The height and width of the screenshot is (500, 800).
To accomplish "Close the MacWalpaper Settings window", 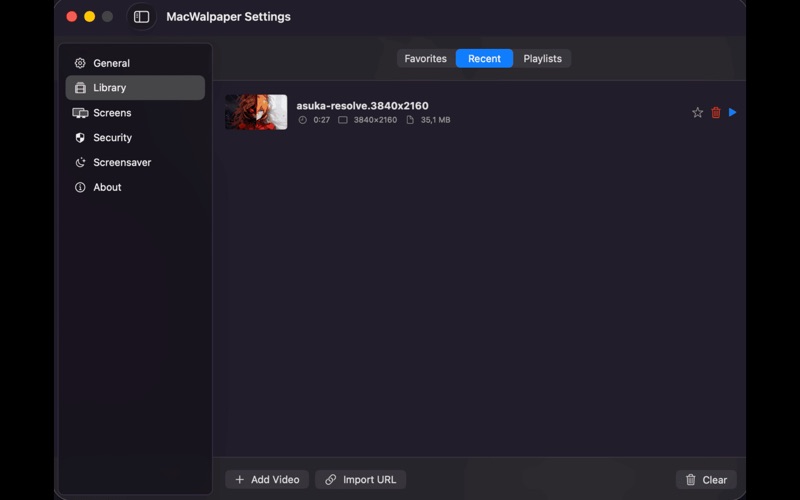I will click(72, 17).
